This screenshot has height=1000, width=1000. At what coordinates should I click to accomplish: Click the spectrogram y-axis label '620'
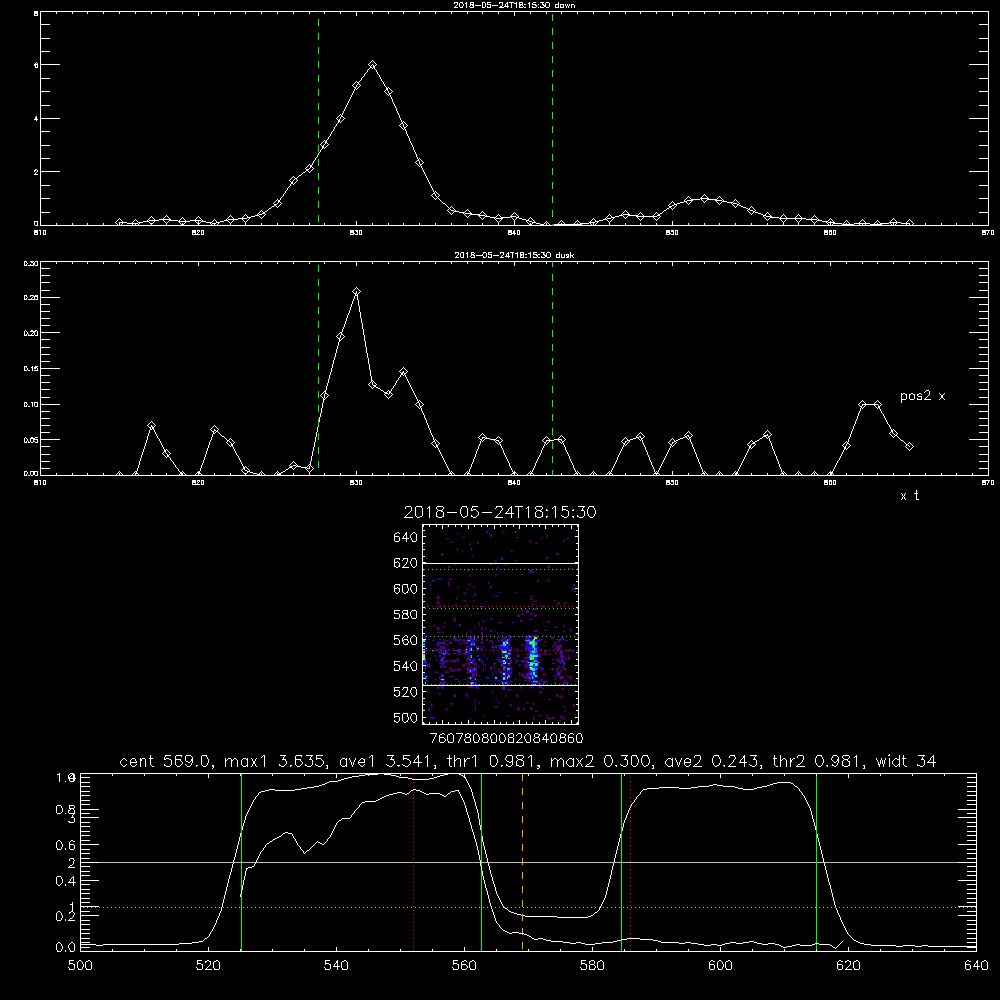click(x=406, y=563)
